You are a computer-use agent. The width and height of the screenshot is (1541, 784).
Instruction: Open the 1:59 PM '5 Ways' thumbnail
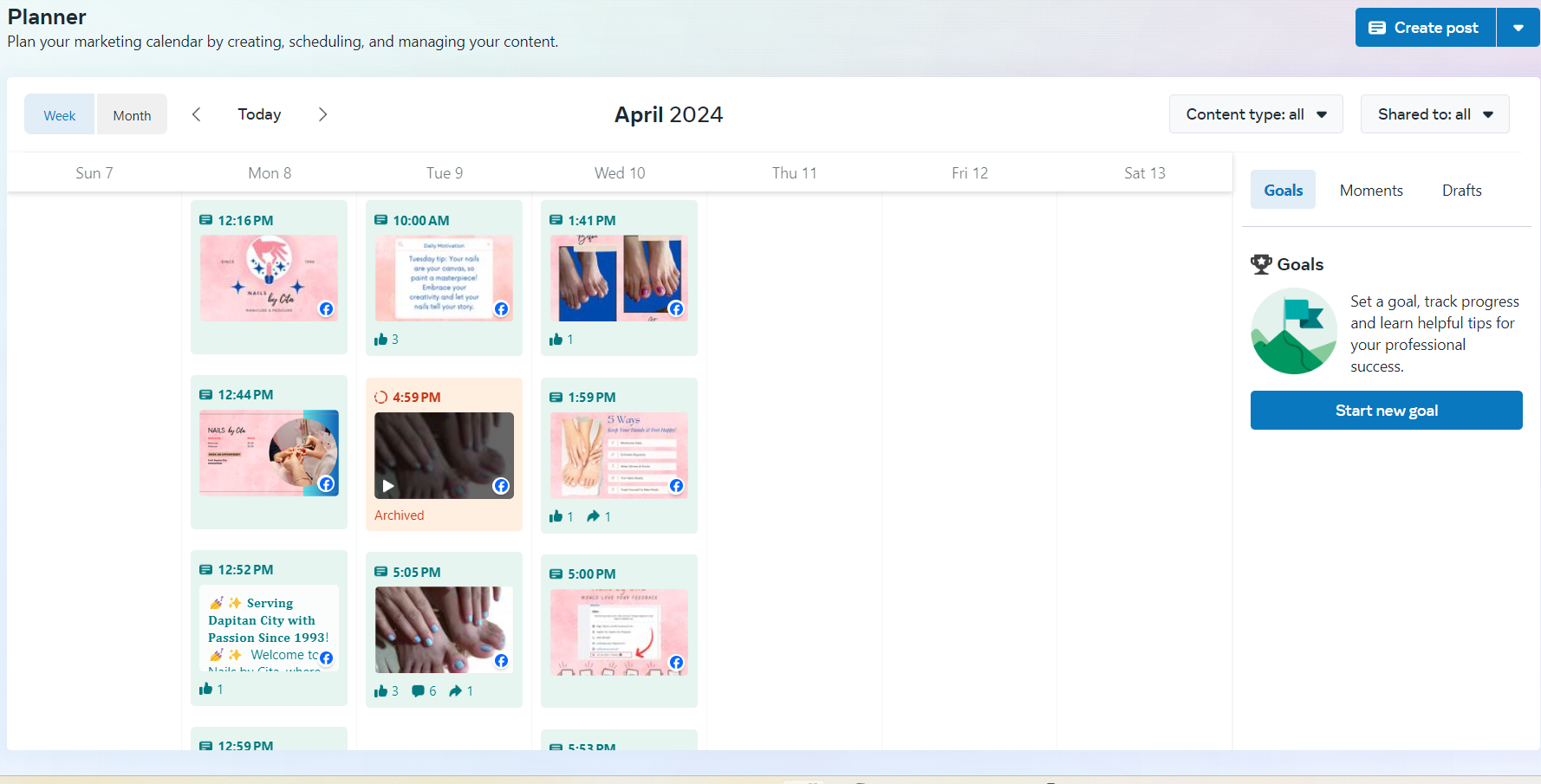click(x=619, y=455)
